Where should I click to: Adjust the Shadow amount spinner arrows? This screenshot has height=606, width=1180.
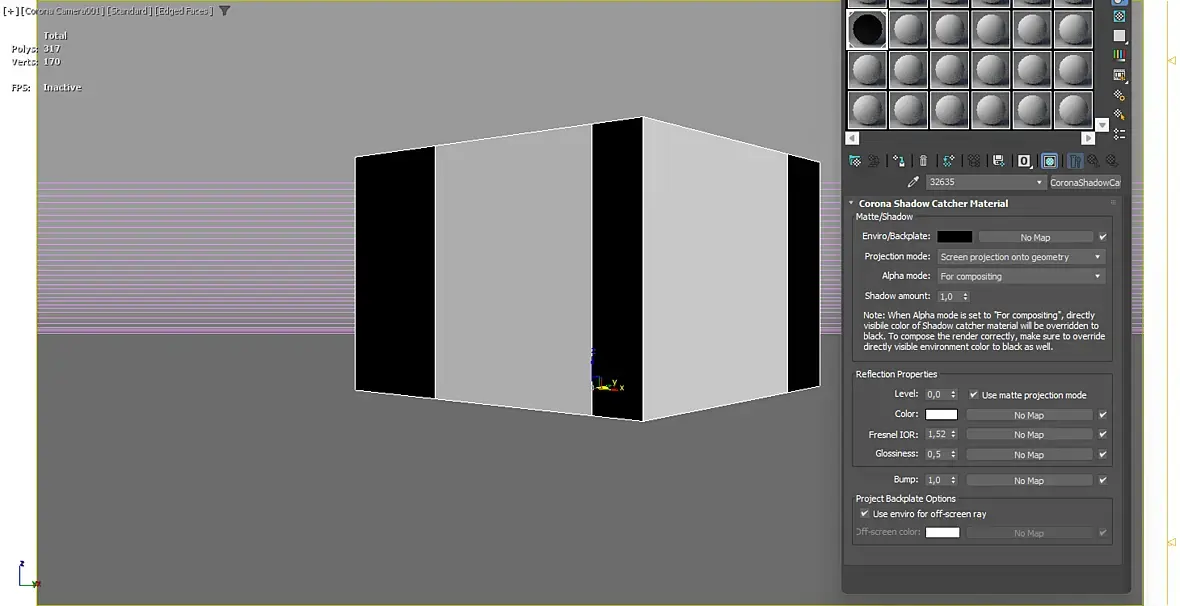966,297
